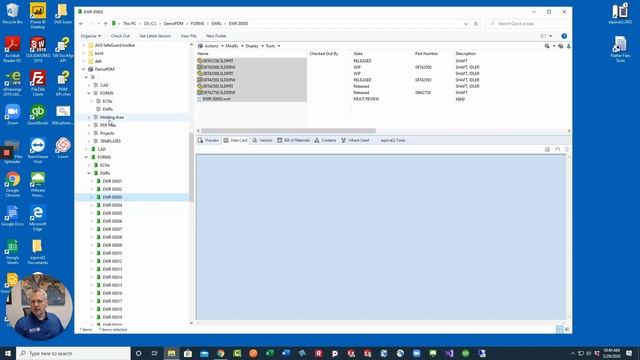Go back using the Explorer back arrow

coord(81,24)
